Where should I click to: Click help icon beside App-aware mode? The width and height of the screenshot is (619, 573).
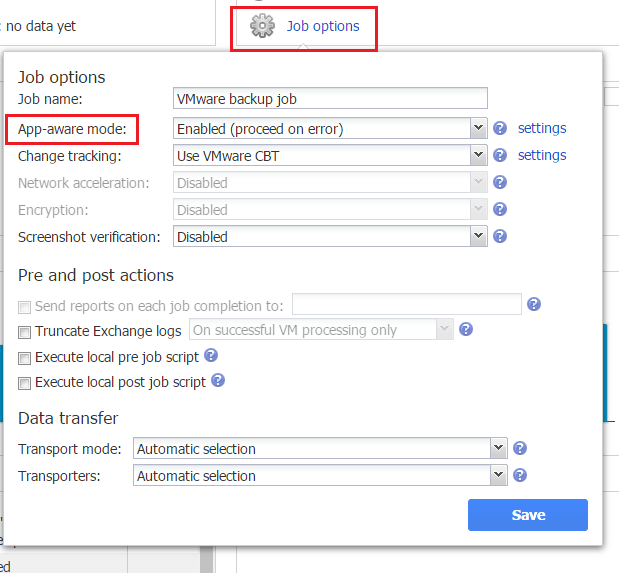tap(500, 128)
